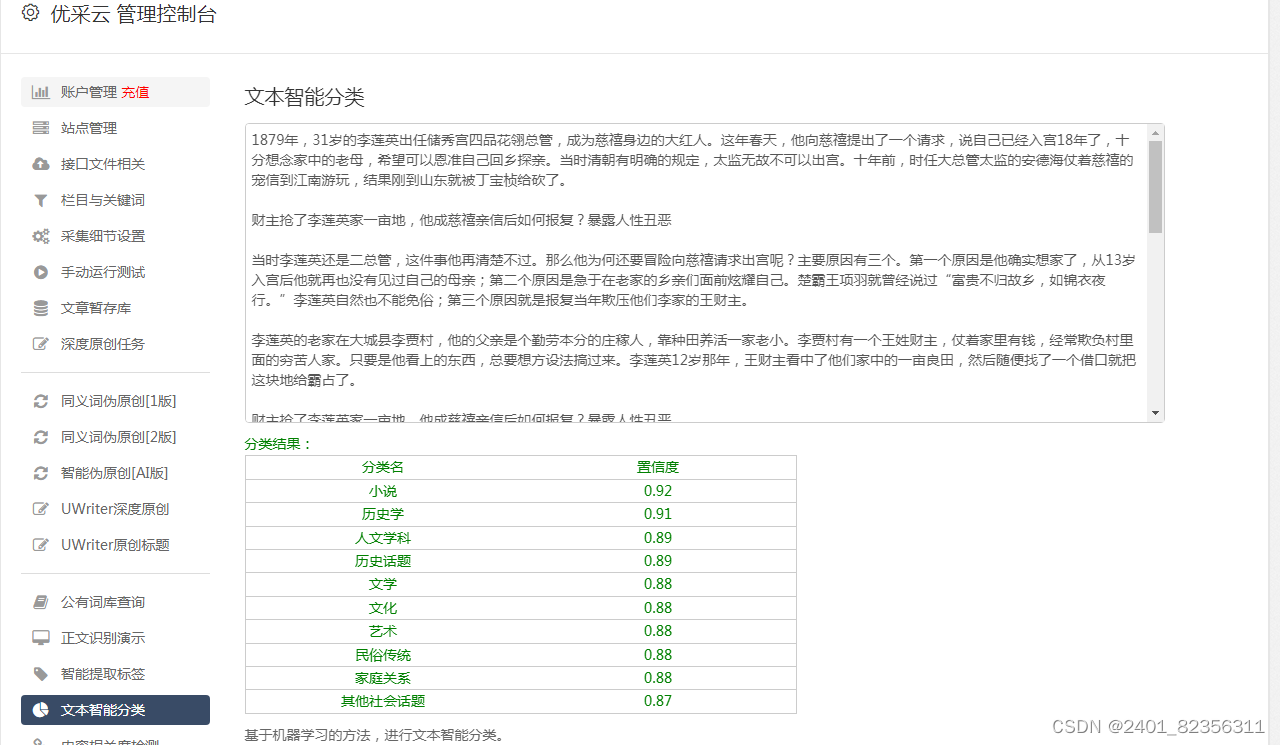Screen dimensions: 1280x745
Task: Click the cloud upload icon for 接口文件相关
Action: tap(41, 164)
